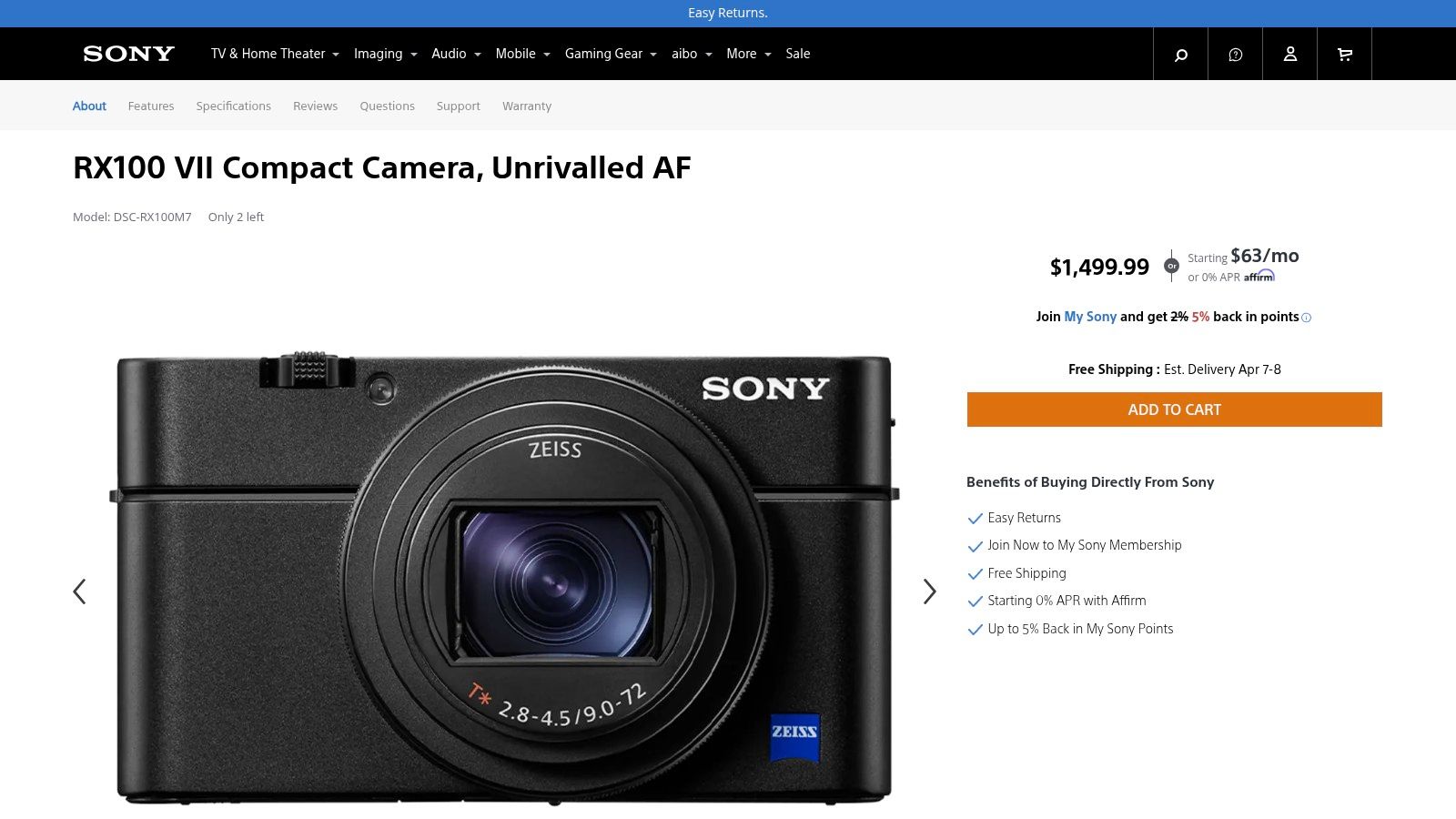Image resolution: width=1456 pixels, height=819 pixels.
Task: Switch to the Questions tab
Action: (x=387, y=106)
